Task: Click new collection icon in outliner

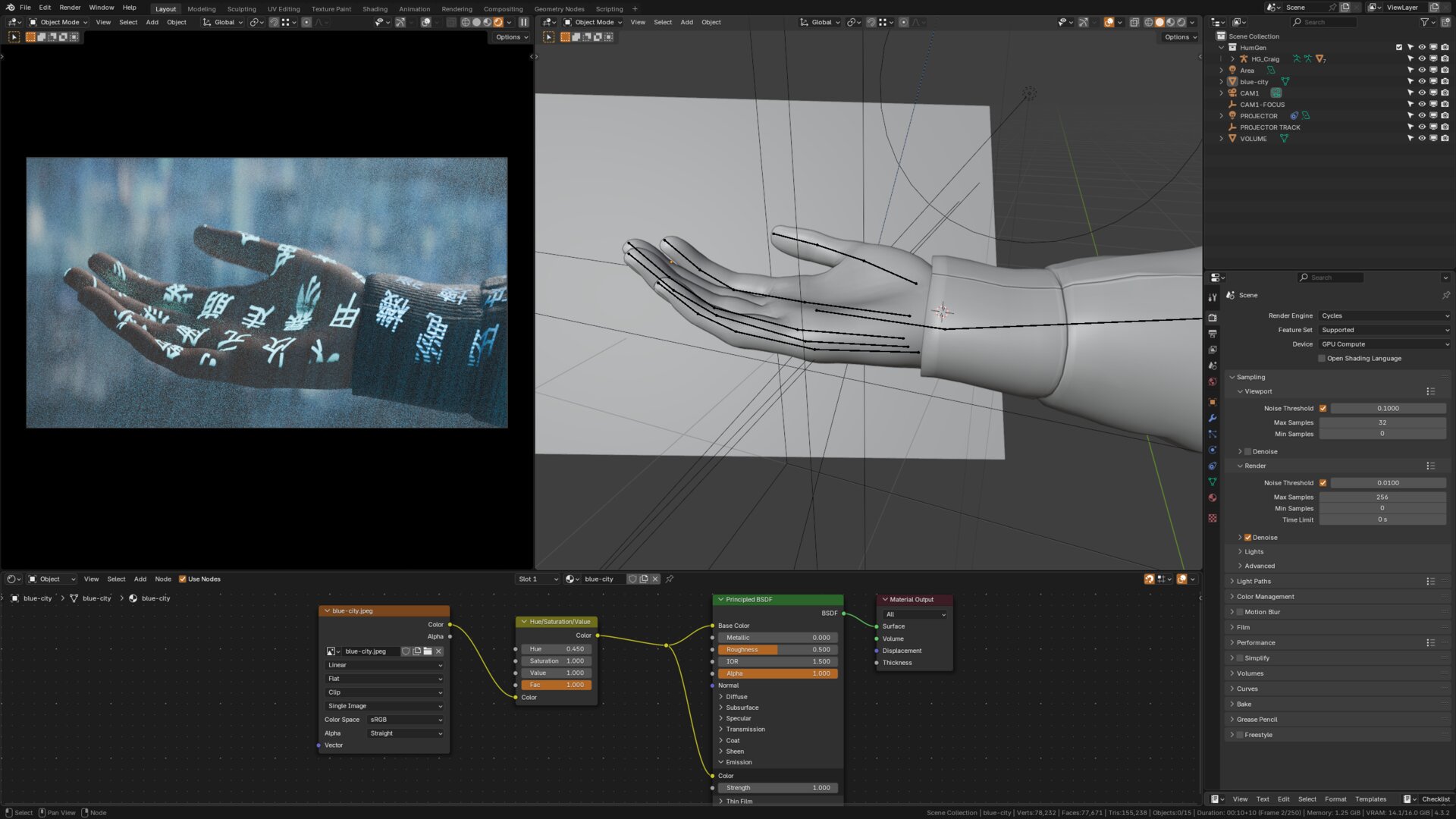Action: click(1445, 22)
